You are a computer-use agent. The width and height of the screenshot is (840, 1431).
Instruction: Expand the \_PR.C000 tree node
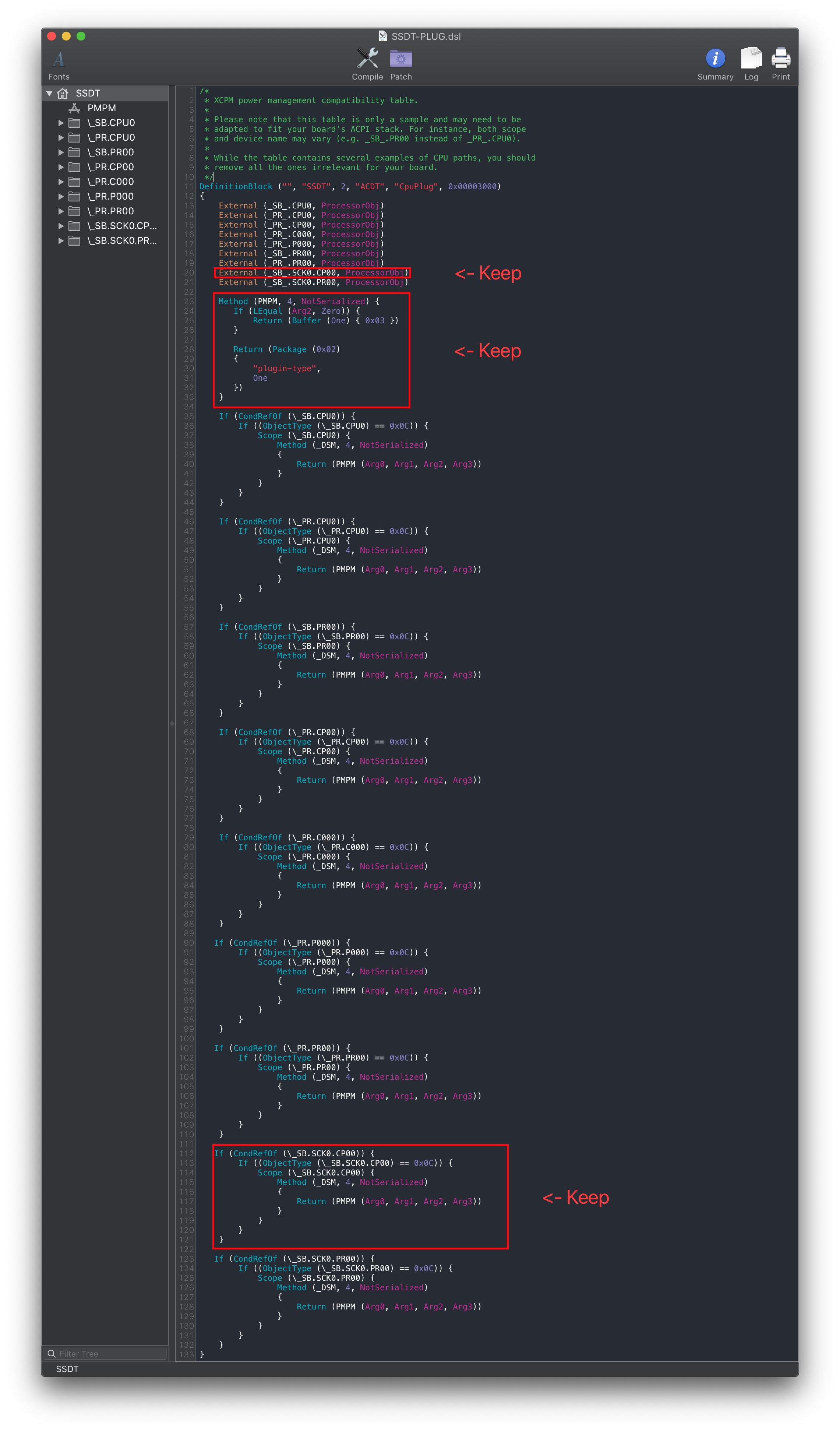(61, 182)
